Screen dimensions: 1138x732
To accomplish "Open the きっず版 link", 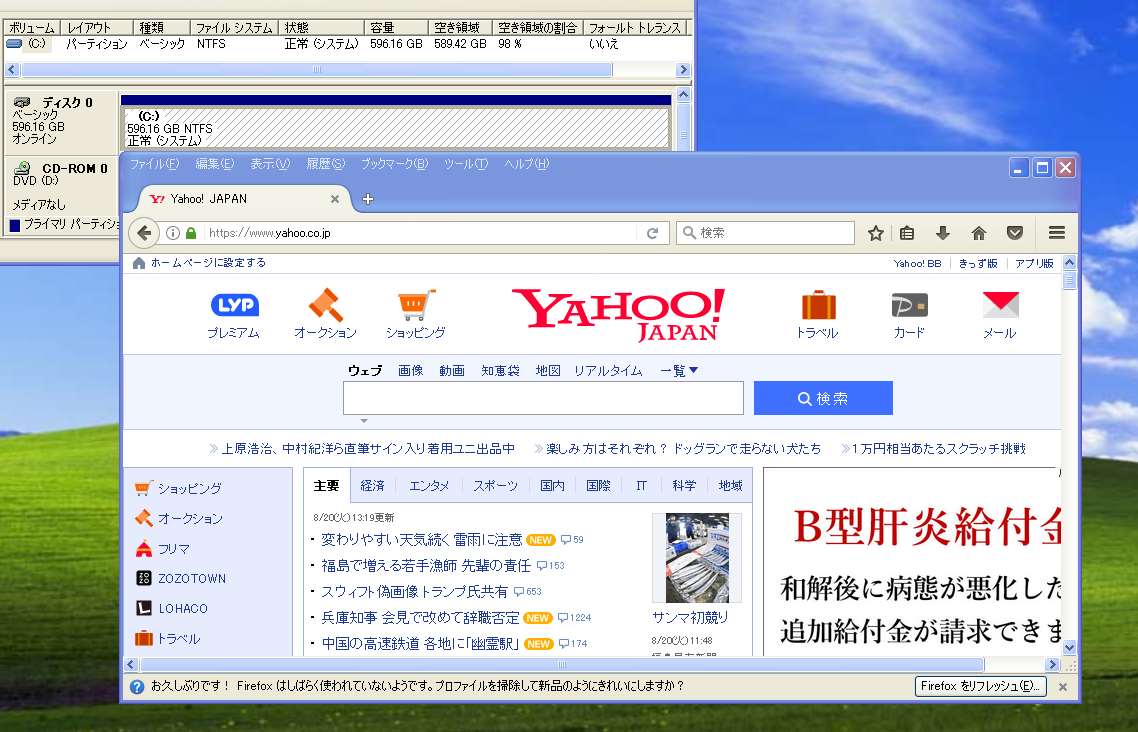I will pyautogui.click(x=978, y=263).
